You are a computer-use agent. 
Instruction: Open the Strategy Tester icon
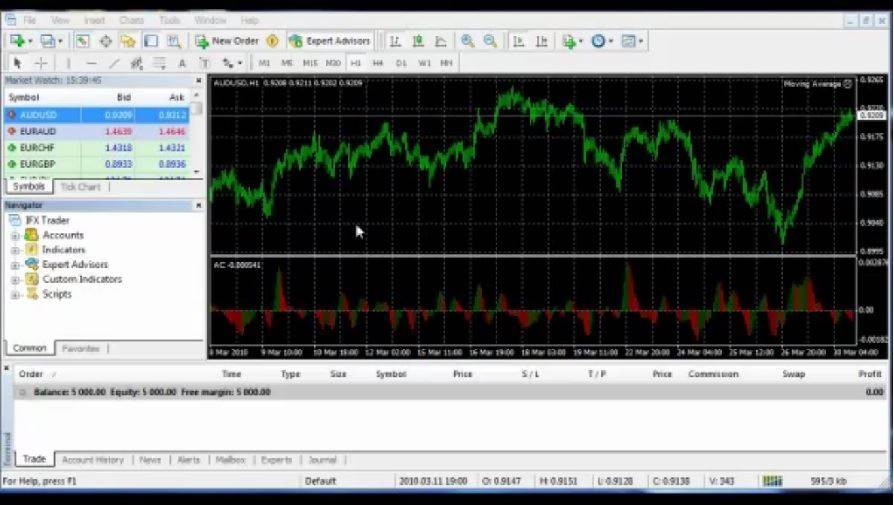174,41
